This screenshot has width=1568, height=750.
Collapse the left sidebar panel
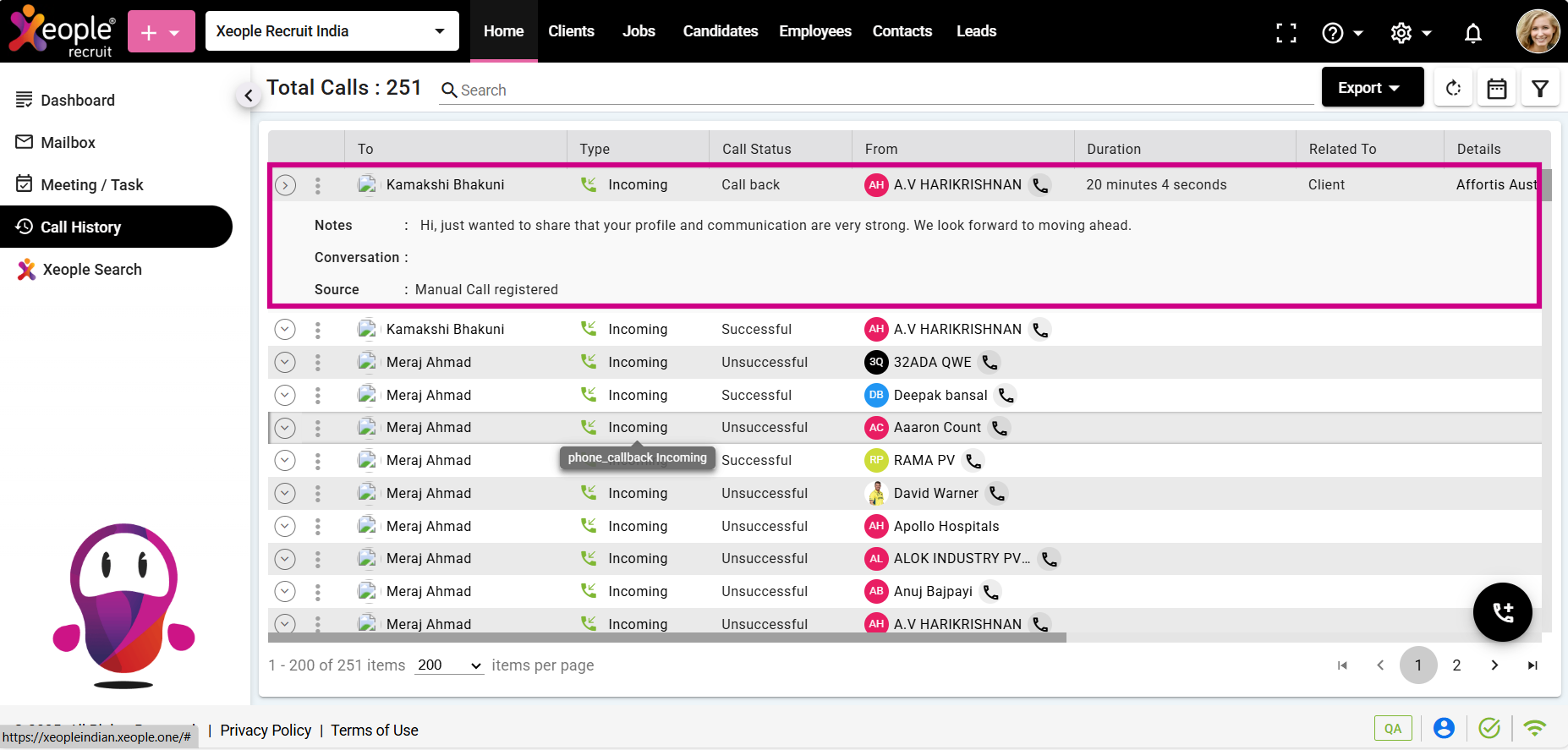248,96
